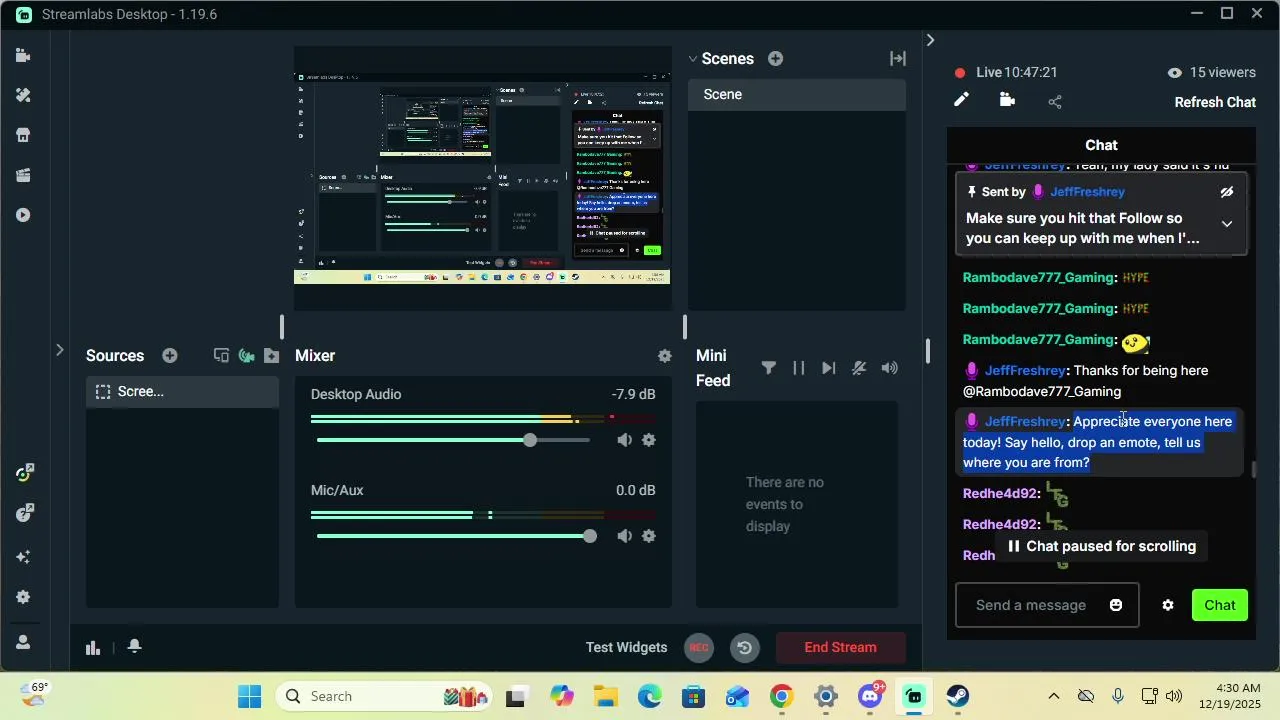The image size is (1280, 720).
Task: Mute Mini Feed event alerts
Action: 858,368
